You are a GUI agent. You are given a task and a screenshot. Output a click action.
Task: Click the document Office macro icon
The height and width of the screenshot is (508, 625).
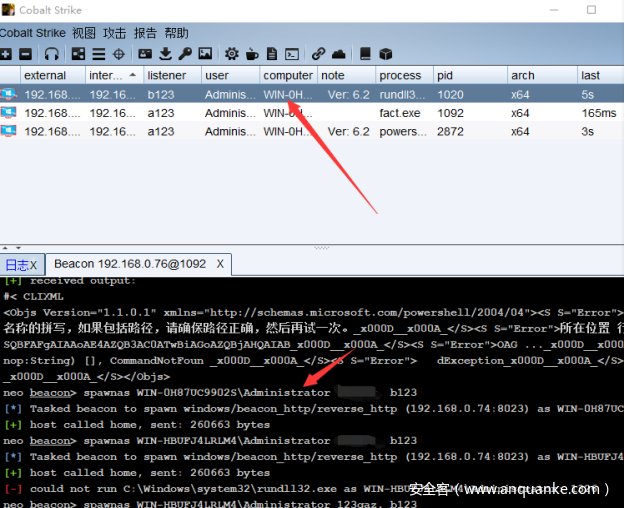[272, 54]
